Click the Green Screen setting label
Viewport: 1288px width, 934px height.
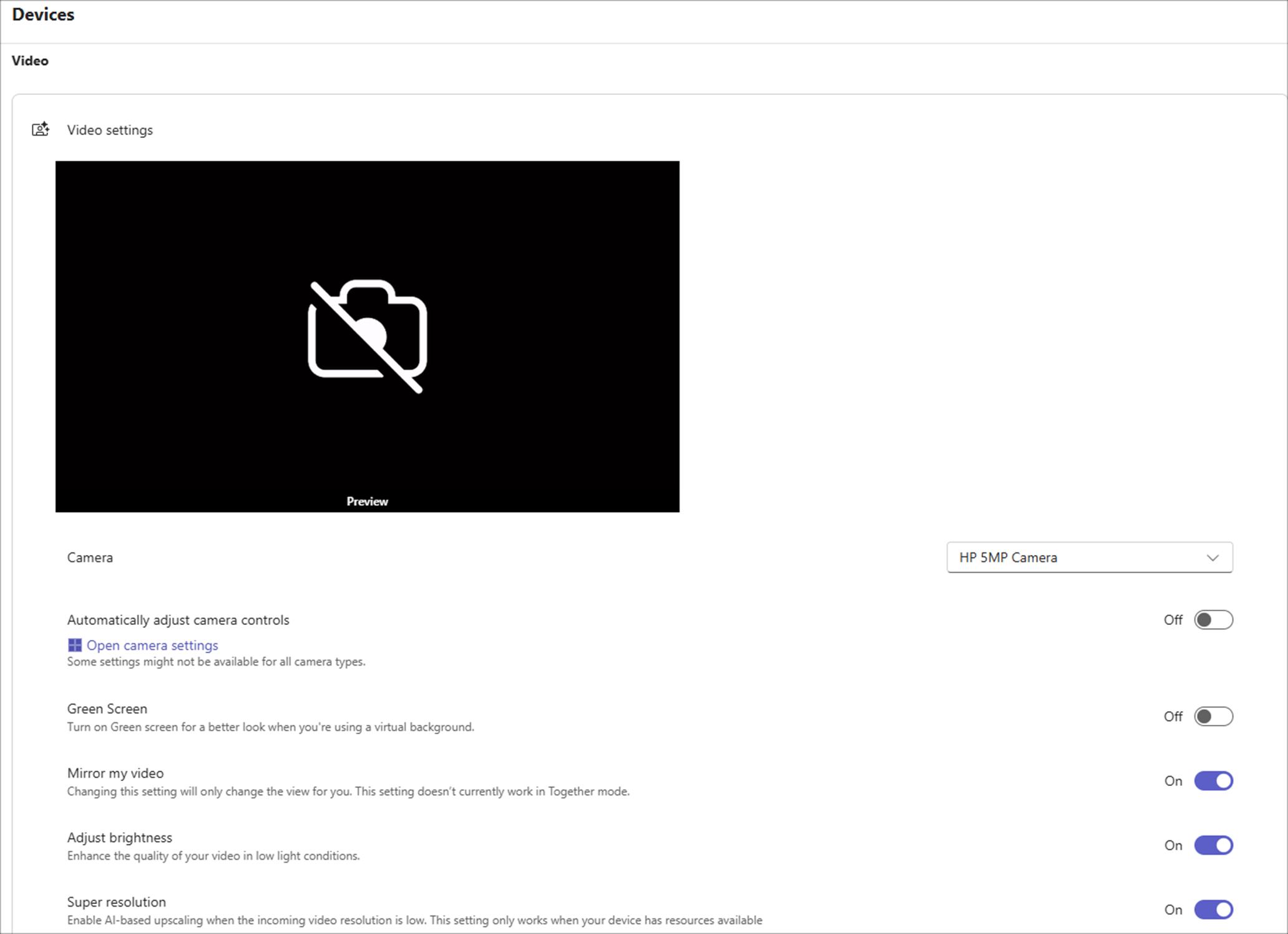pos(107,709)
